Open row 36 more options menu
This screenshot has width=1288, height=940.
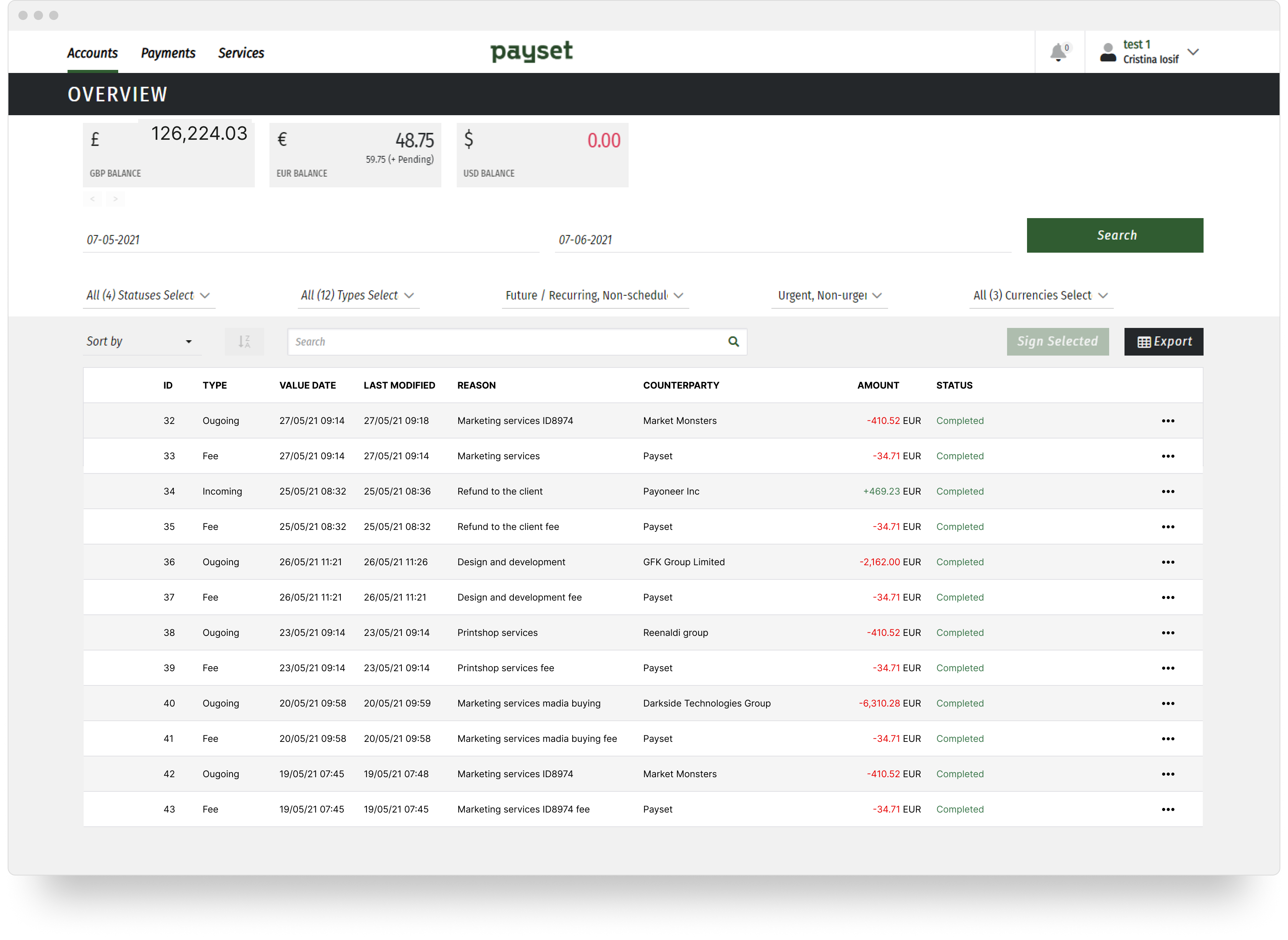point(1168,562)
